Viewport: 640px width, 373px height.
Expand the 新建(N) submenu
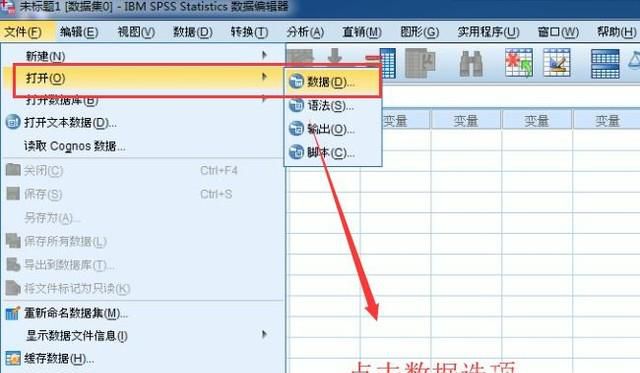143,56
